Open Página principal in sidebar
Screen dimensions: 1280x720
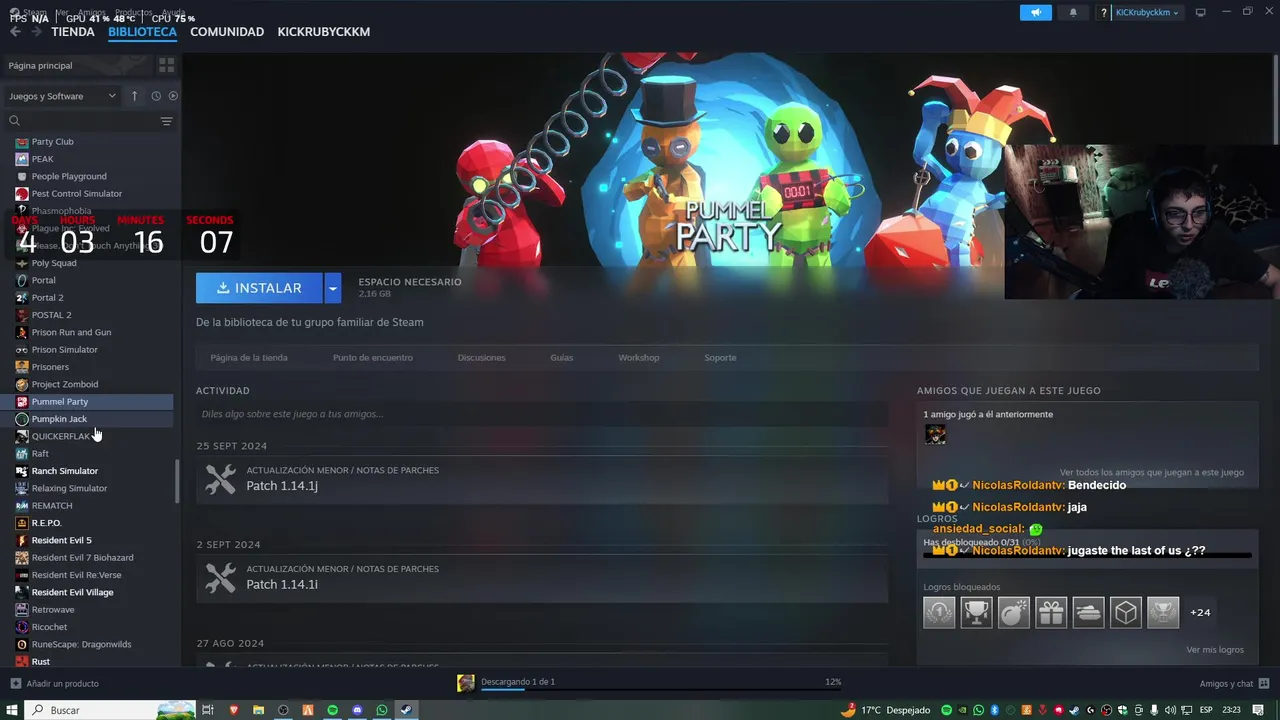coord(40,65)
